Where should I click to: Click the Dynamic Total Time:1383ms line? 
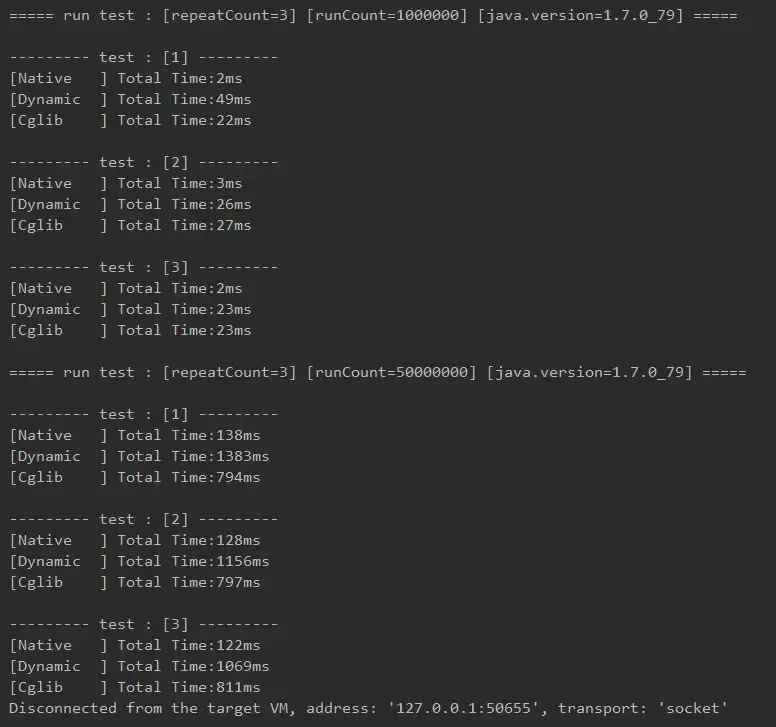click(x=140, y=456)
